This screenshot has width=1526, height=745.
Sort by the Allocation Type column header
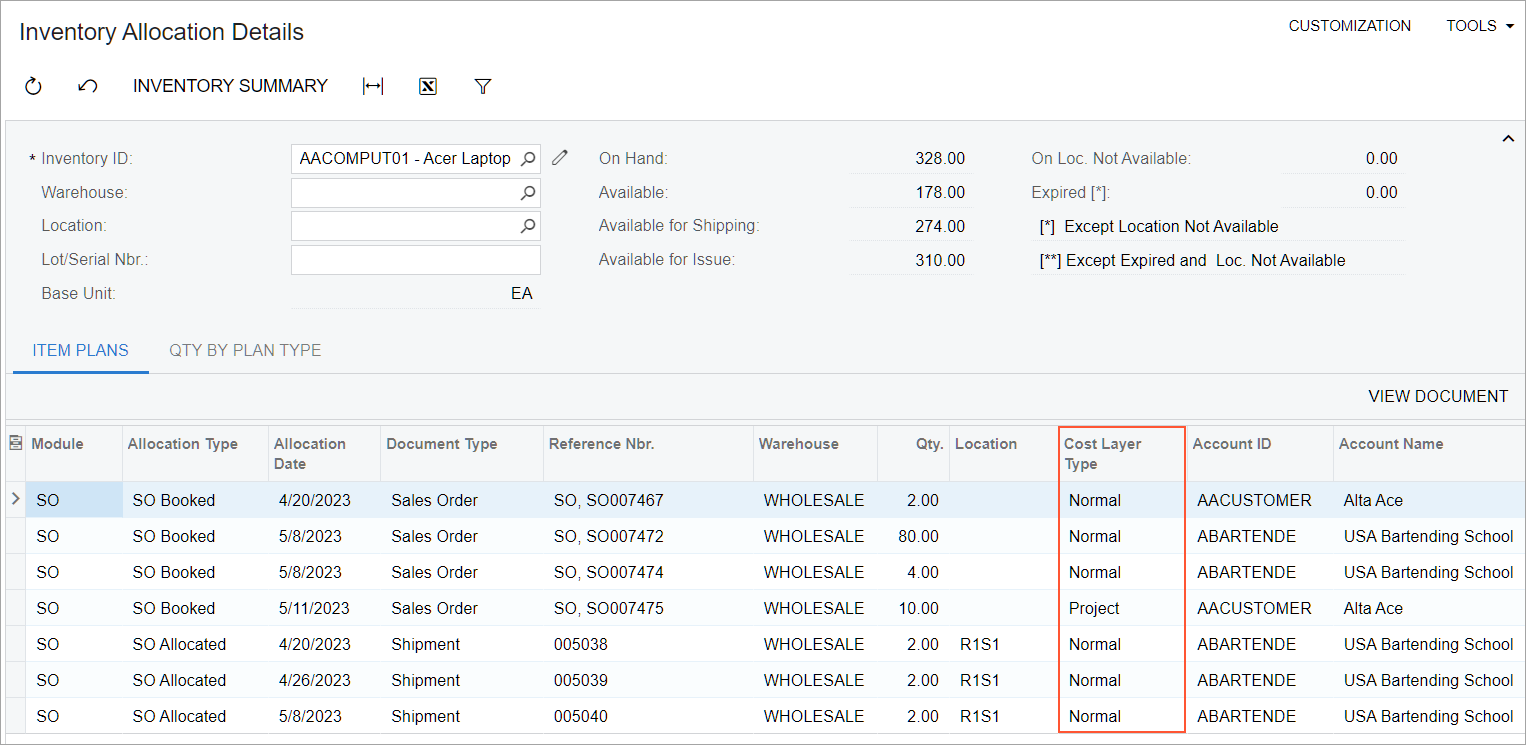(x=196, y=452)
